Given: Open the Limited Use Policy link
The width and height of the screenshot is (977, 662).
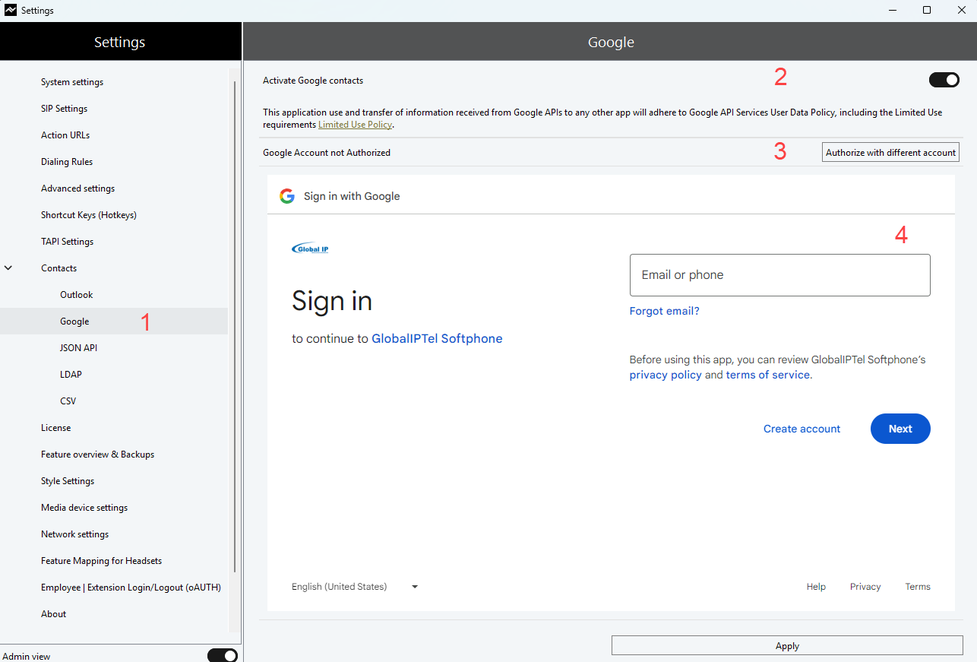Looking at the screenshot, I should [x=355, y=125].
